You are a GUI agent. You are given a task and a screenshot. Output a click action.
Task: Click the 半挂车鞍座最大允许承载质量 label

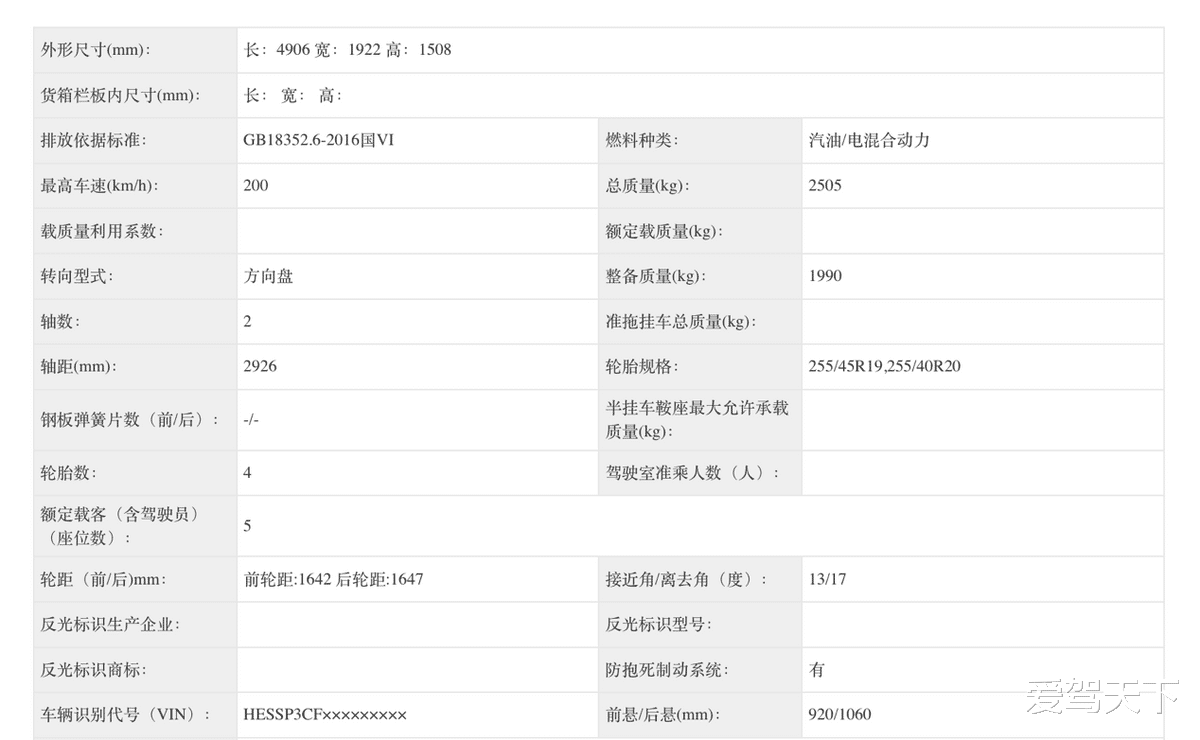point(697,420)
